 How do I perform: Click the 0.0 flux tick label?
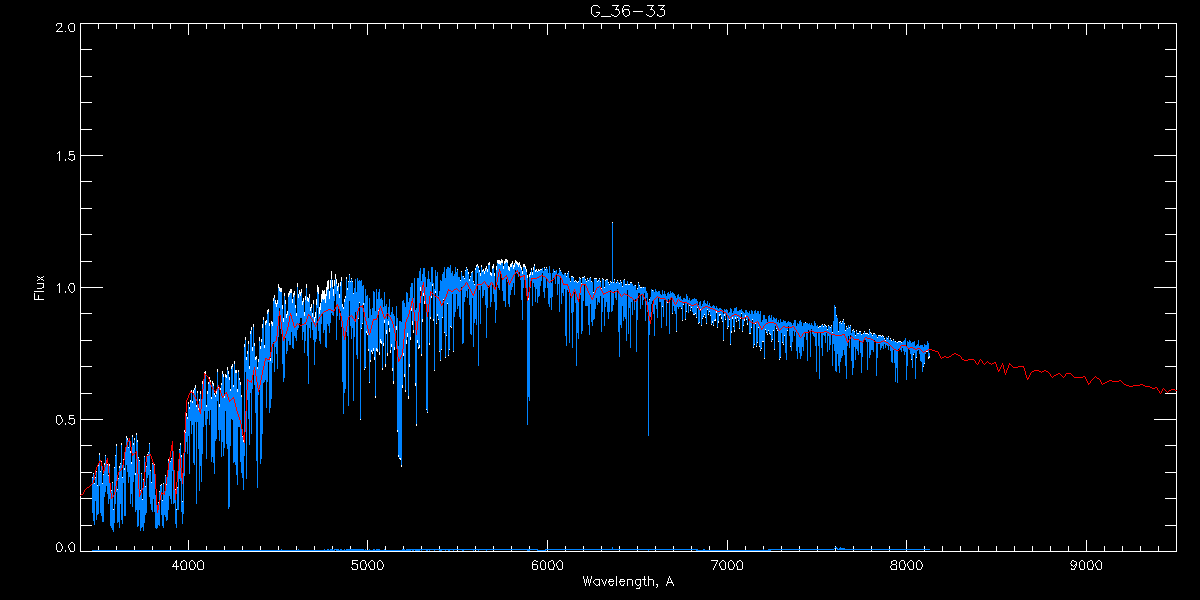click(66, 548)
